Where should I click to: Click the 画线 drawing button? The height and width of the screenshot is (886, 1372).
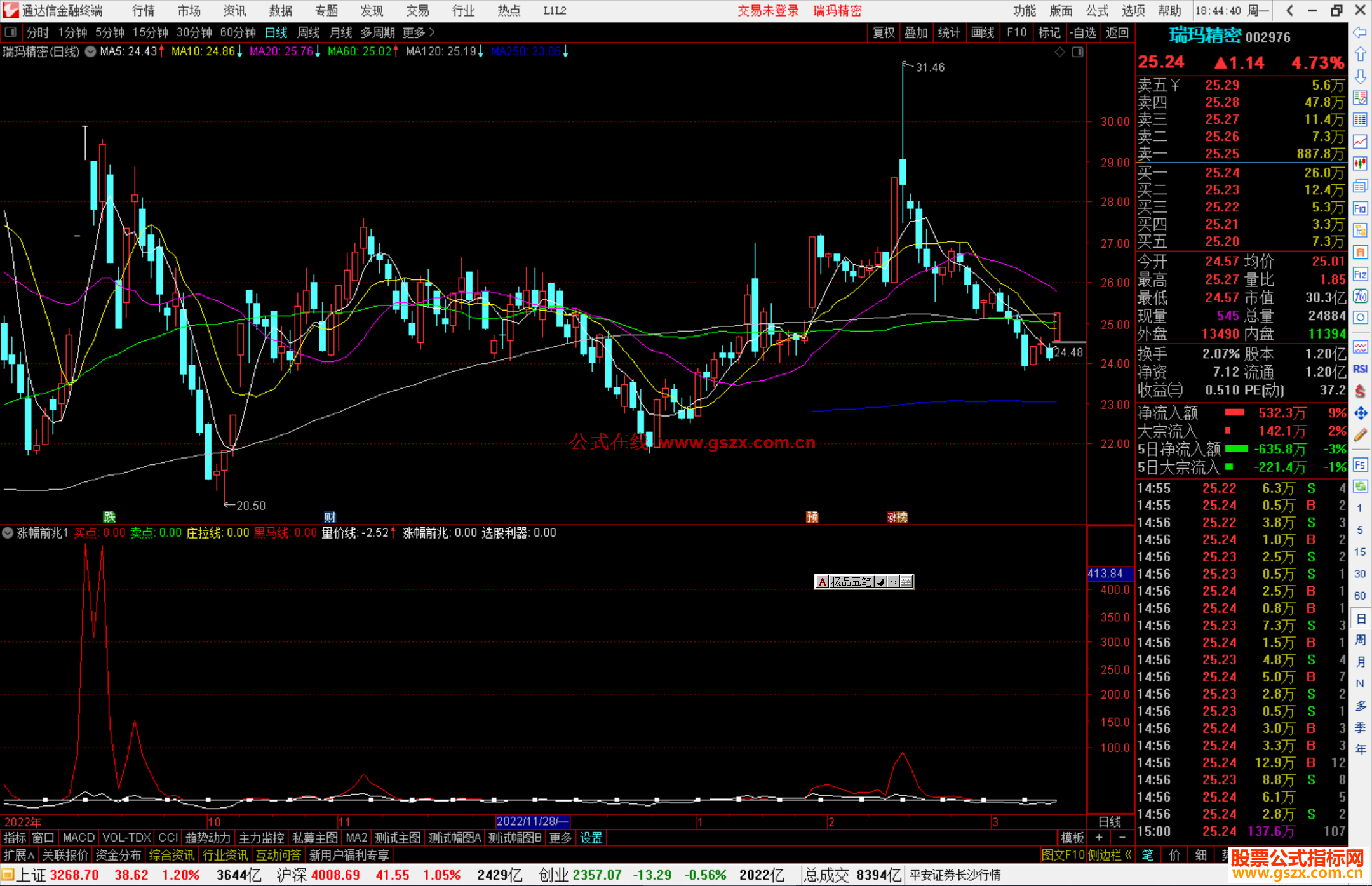click(x=983, y=32)
